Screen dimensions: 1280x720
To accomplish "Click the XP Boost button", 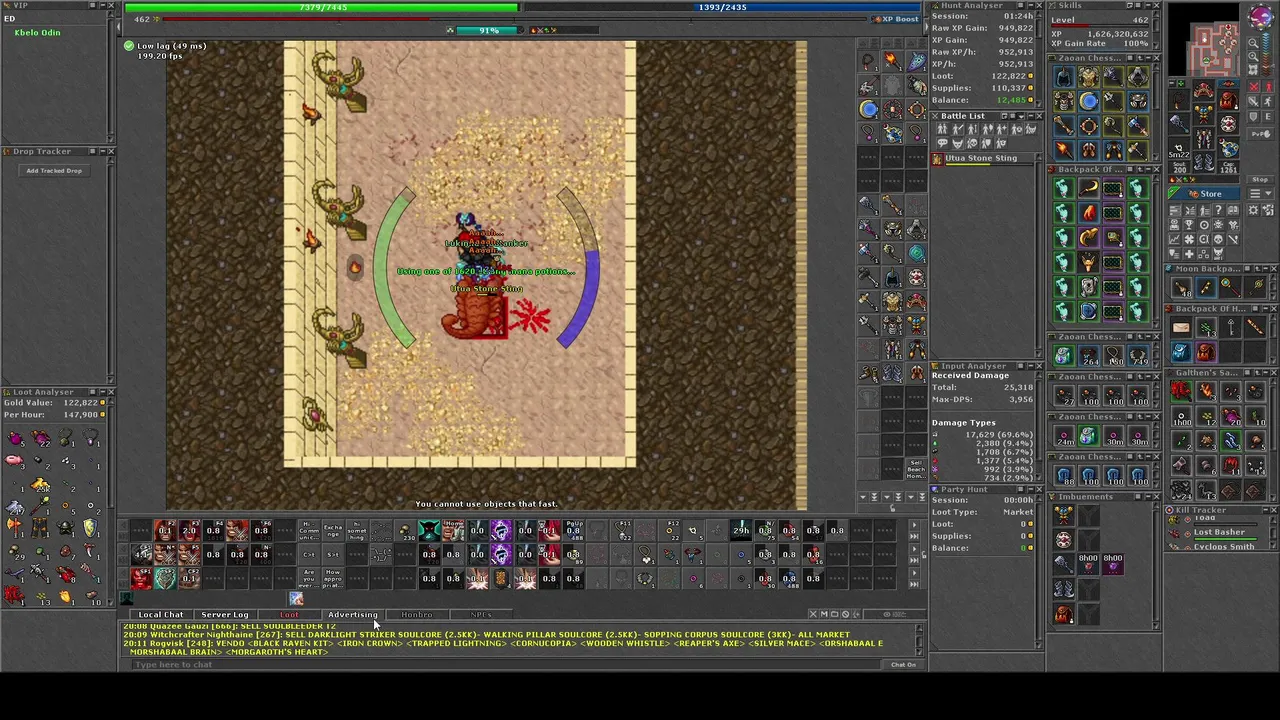I will click(897, 19).
